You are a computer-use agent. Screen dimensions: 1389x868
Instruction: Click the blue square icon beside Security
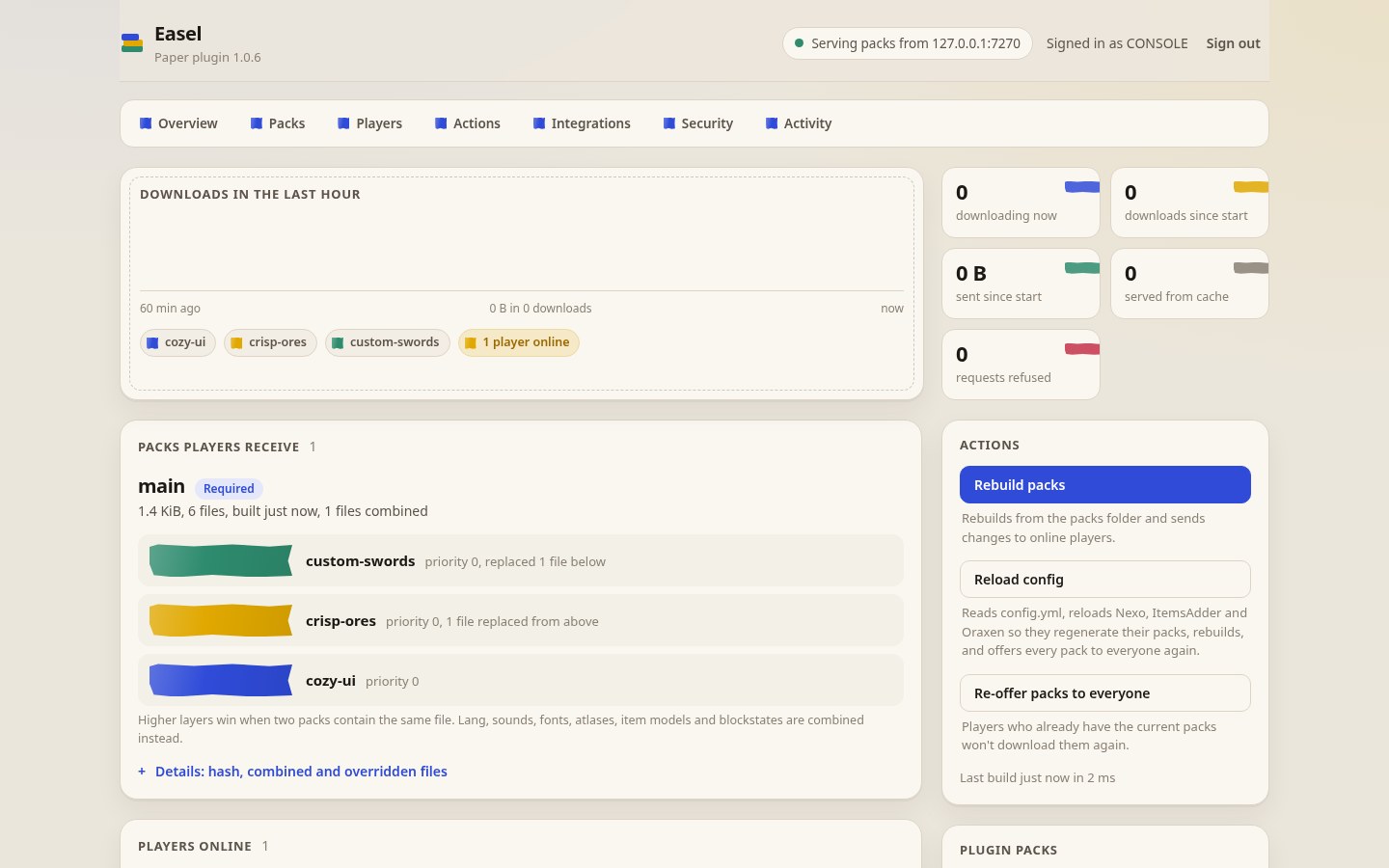tap(669, 123)
